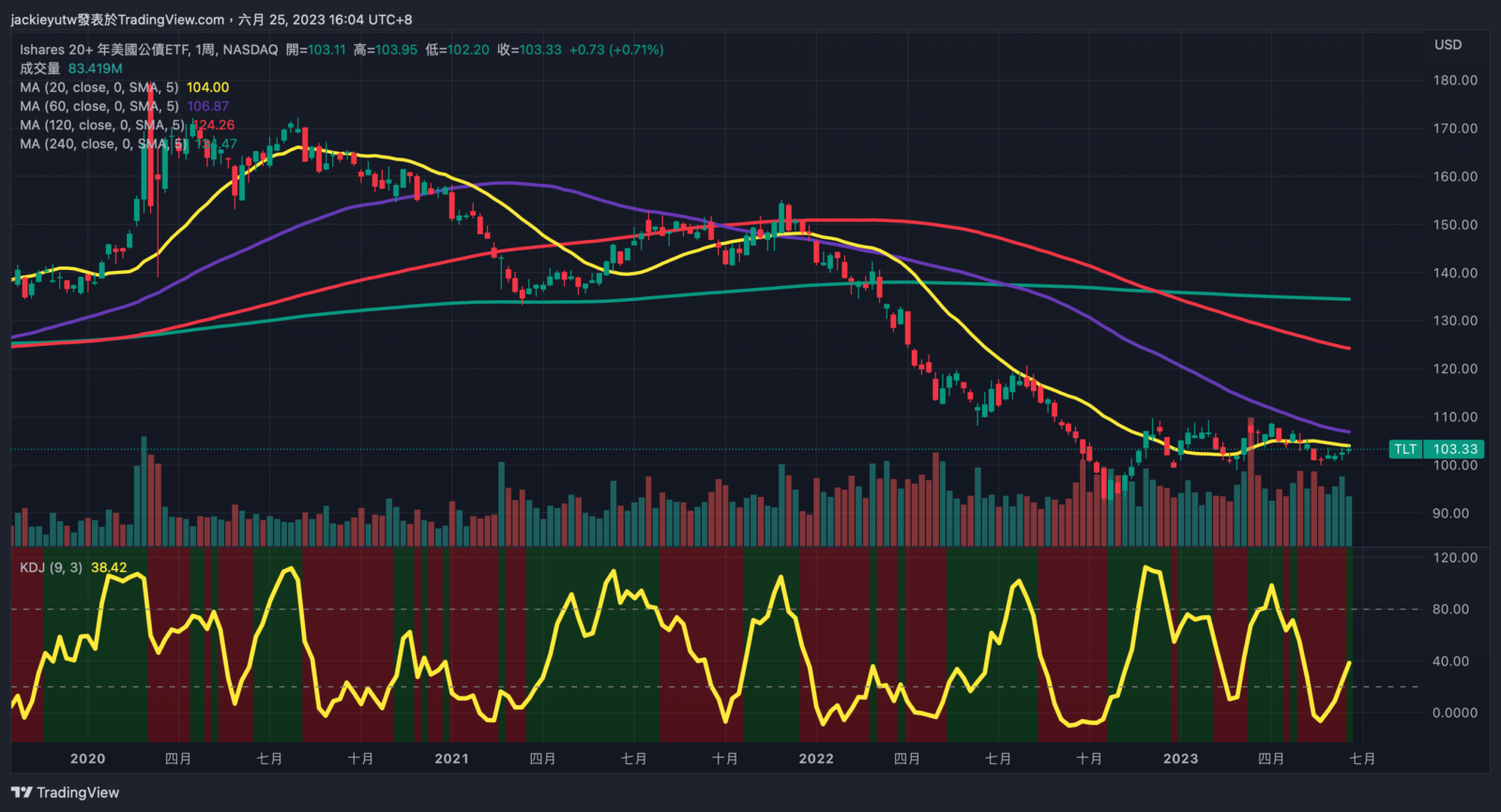Screen dimensions: 1501x812
Task: Select the 成交量 volume indicator legend
Action: click(40, 68)
